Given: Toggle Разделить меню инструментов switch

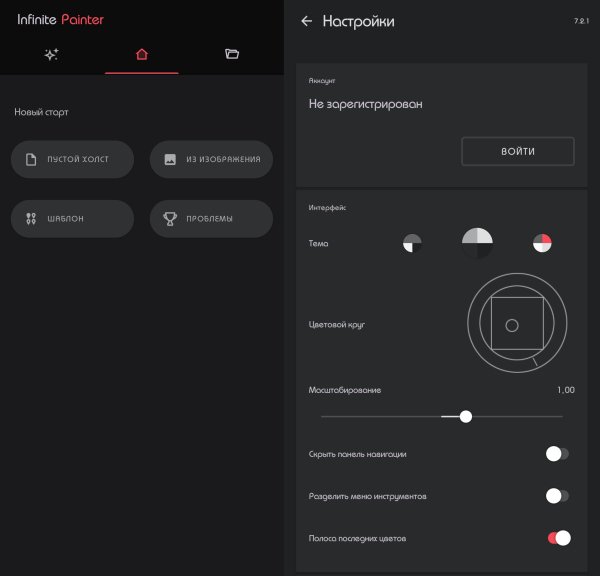Looking at the screenshot, I should click(558, 496).
